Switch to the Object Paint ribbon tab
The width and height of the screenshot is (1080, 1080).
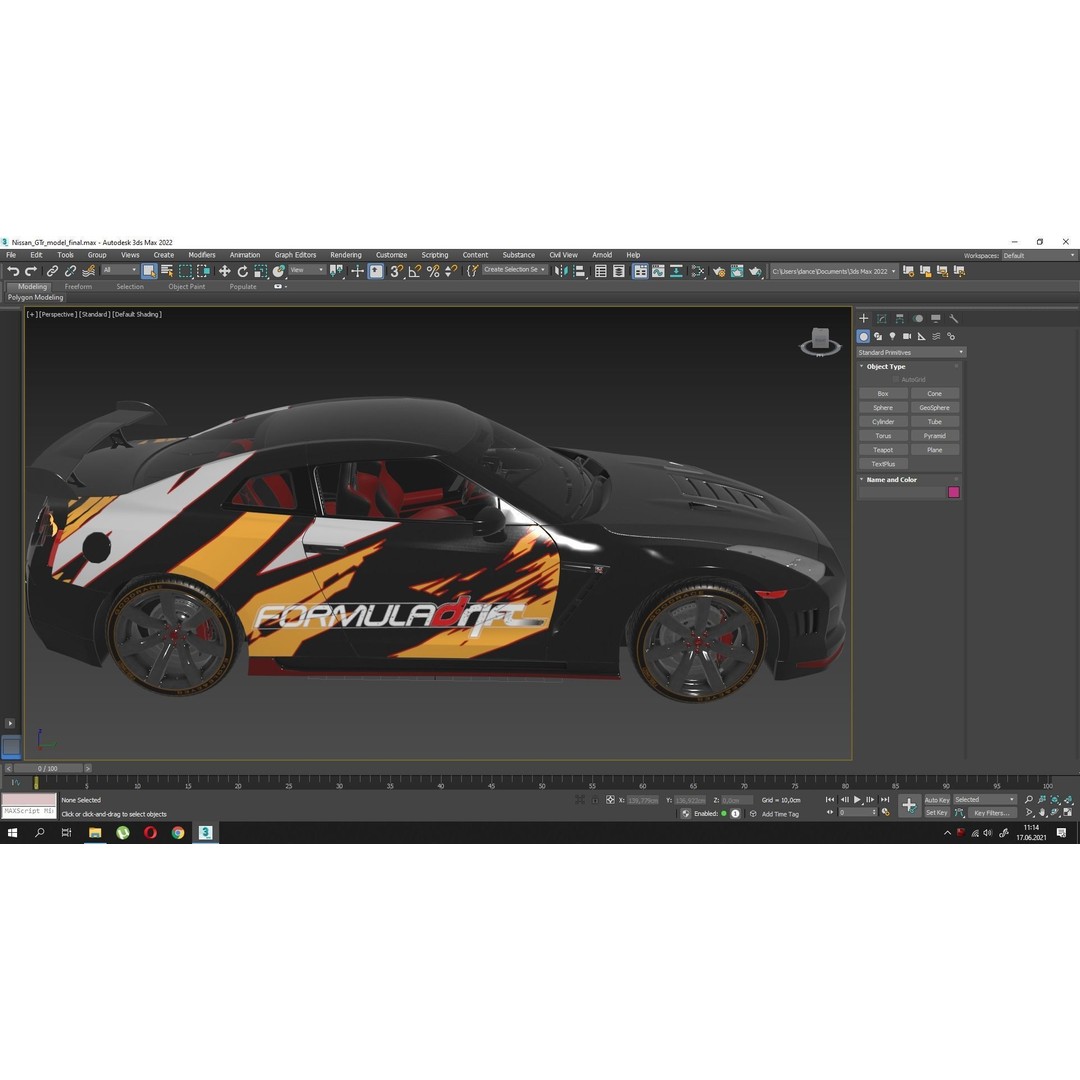[187, 287]
